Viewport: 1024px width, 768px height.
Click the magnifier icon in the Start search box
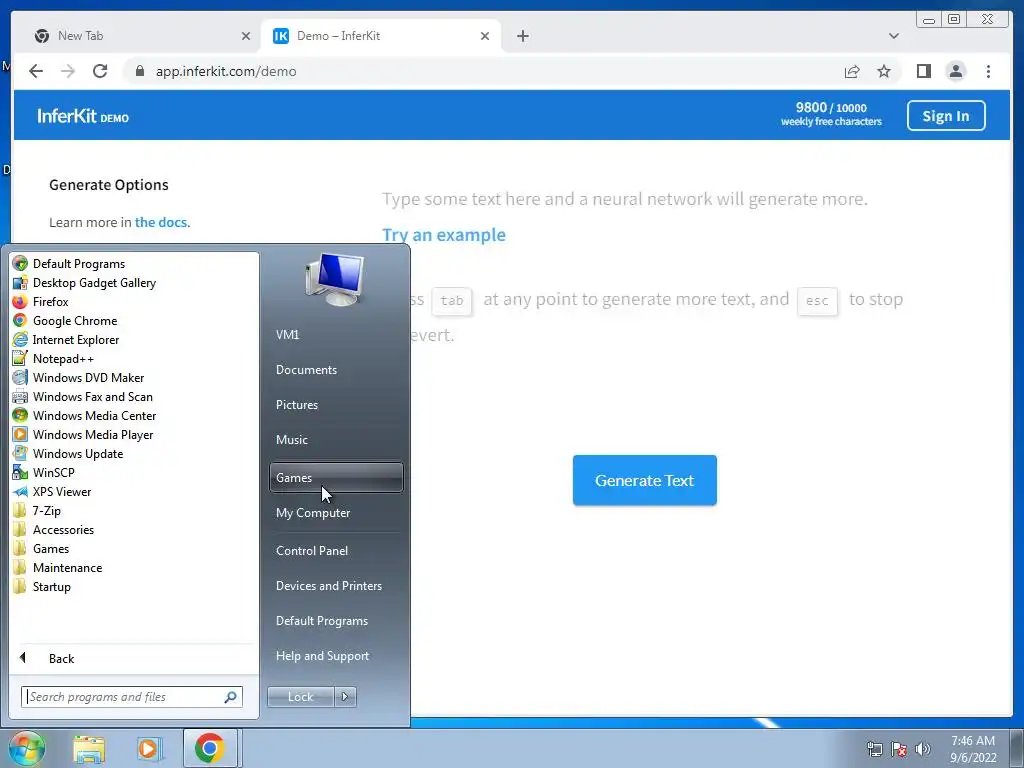pos(231,697)
